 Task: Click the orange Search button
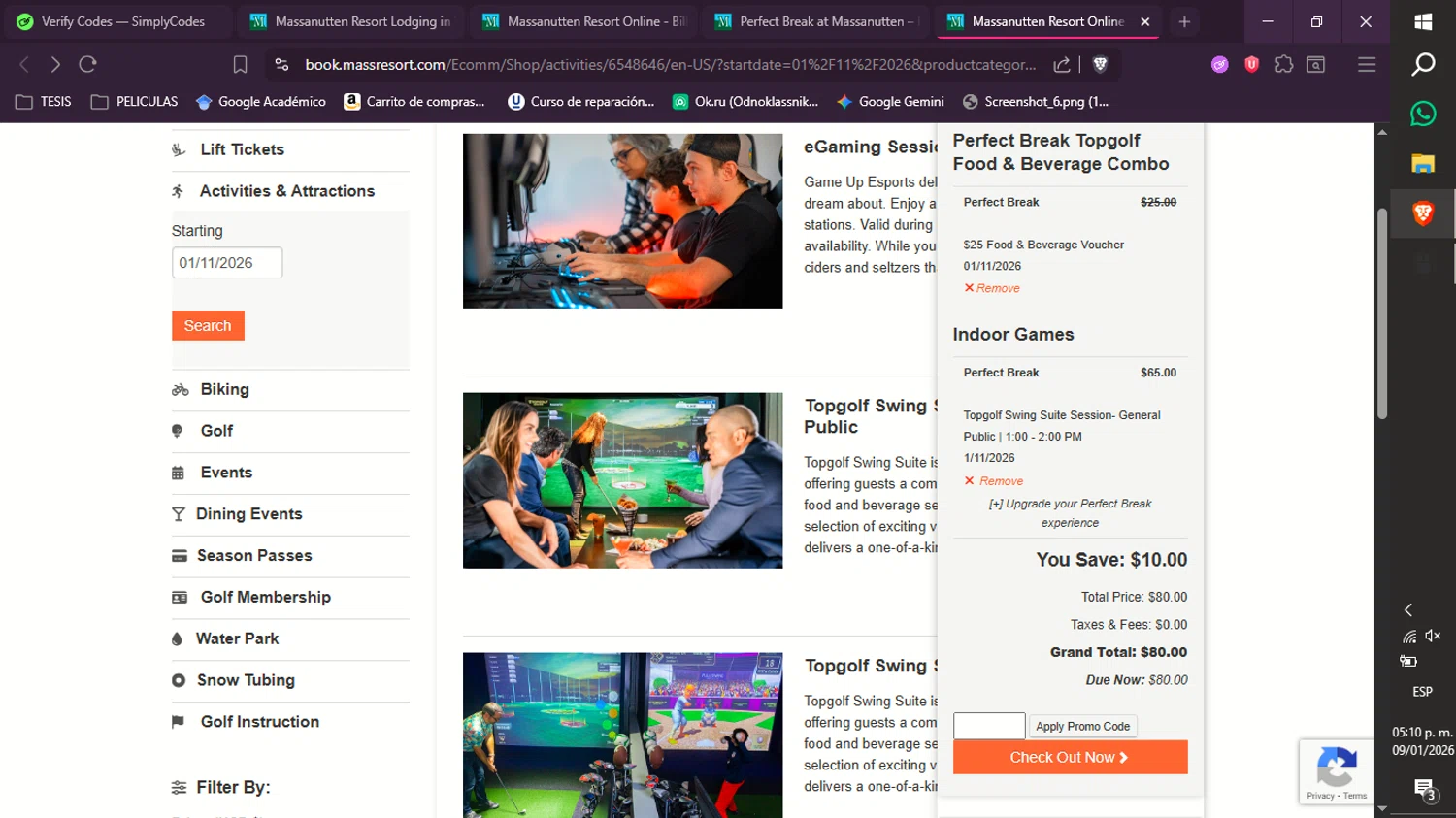pyautogui.click(x=208, y=325)
